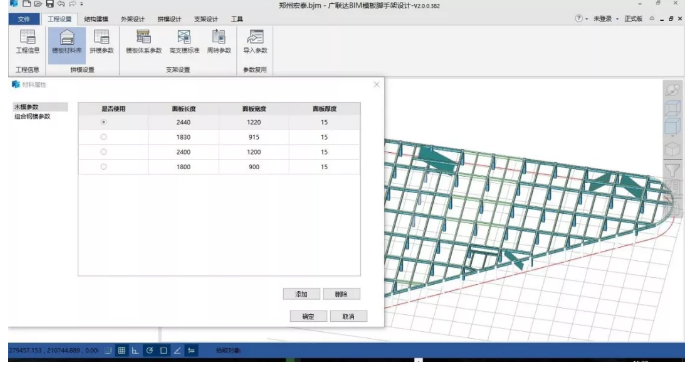
Task: Click the undo arrow icon
Action: 61,4
